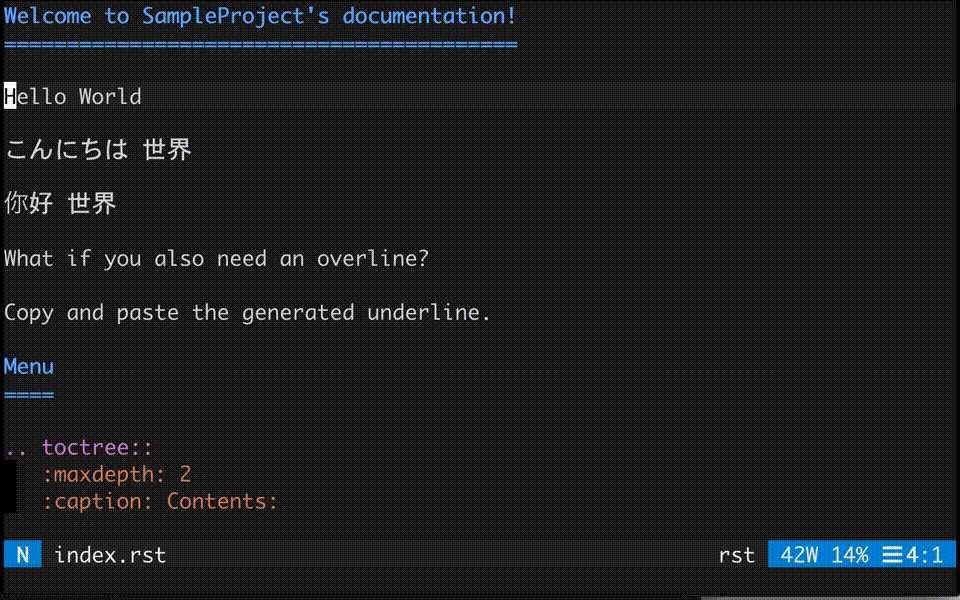Click the Chinese 你好 世界 line
The width and height of the screenshot is (960, 600).
60,203
